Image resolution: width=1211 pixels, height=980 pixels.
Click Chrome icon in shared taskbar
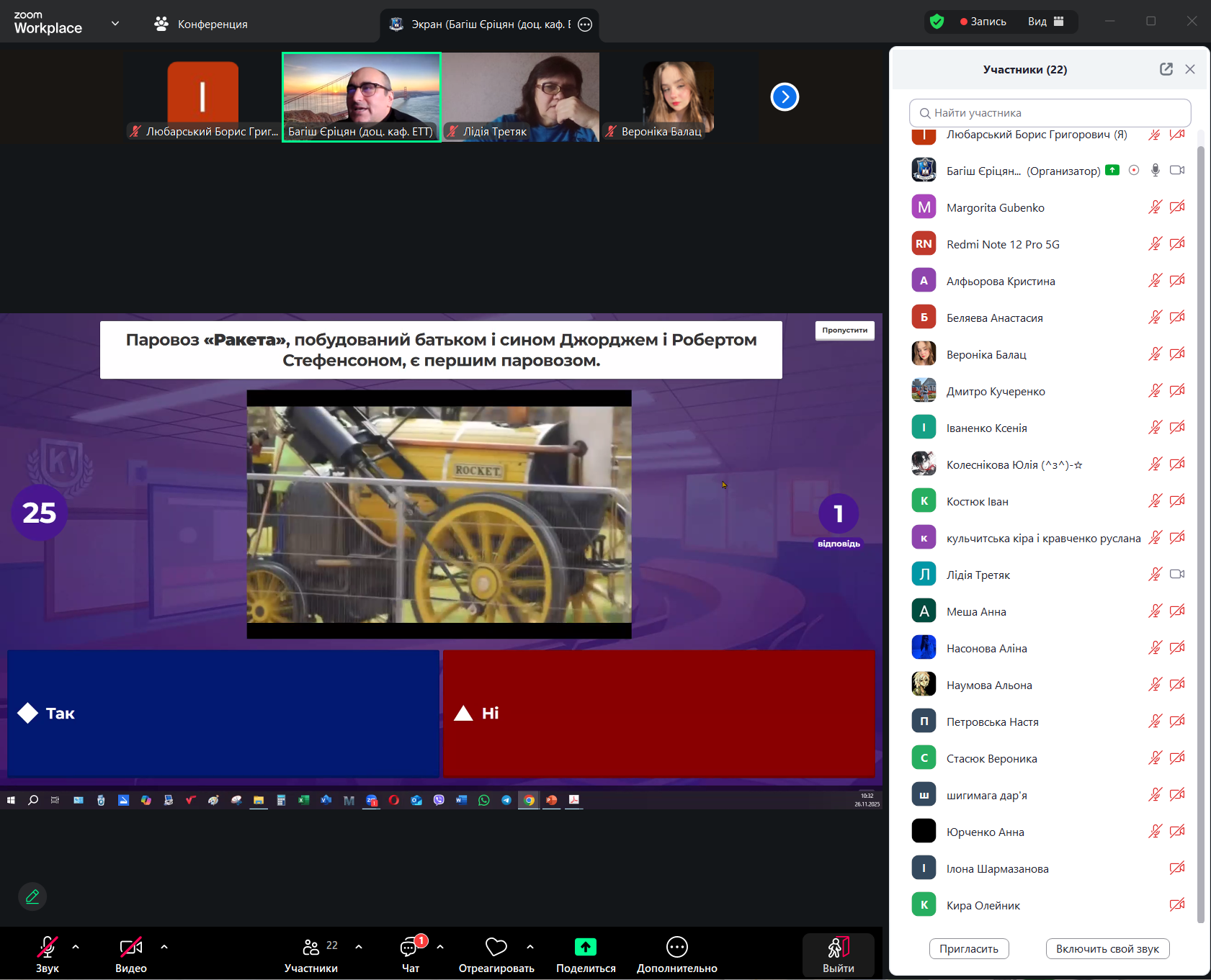pyautogui.click(x=529, y=800)
